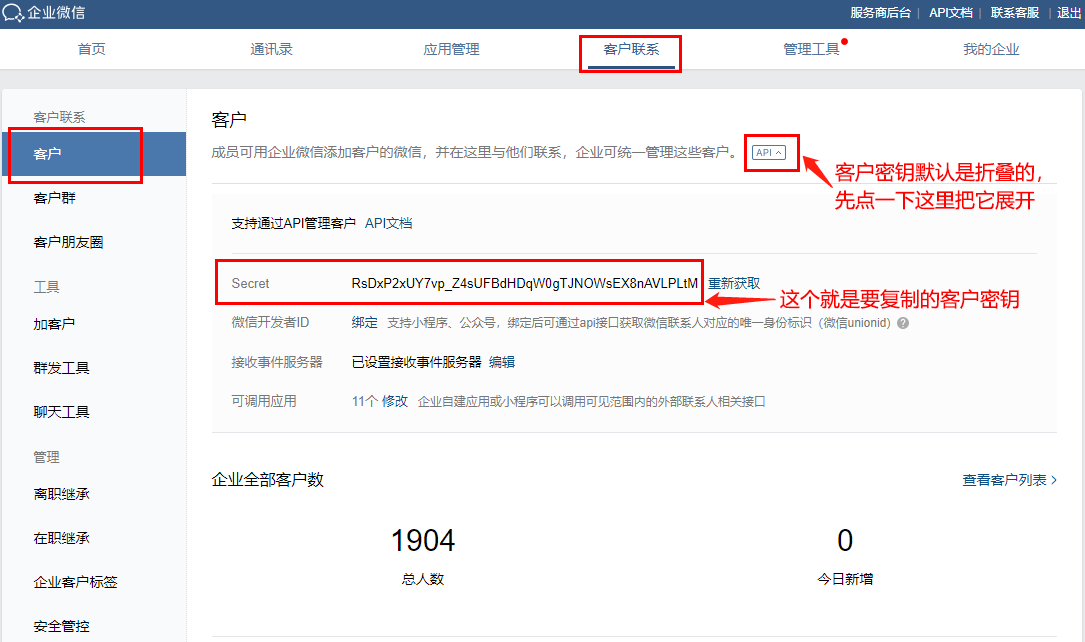
Task: Click 编辑 for 接收事件服务器
Action: 502,363
